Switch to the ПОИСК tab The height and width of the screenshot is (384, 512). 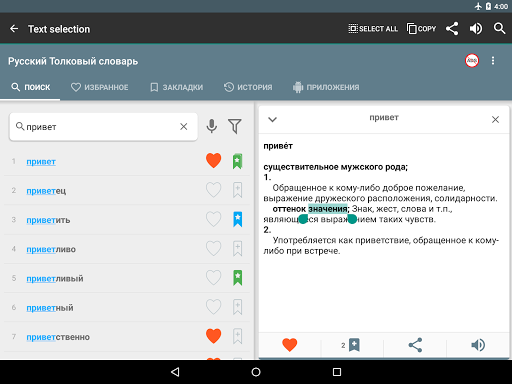point(30,87)
